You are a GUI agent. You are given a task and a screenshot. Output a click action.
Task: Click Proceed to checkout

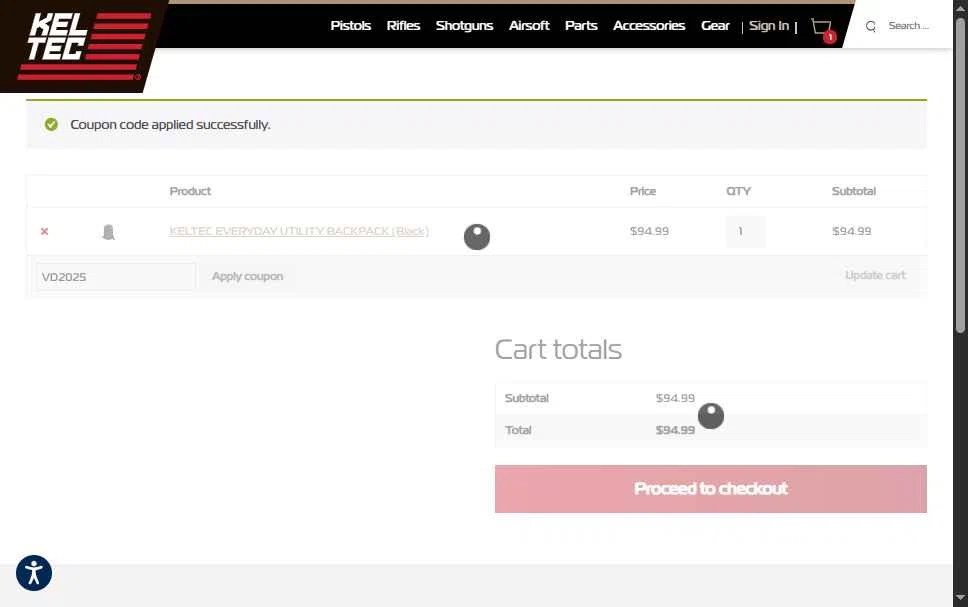[711, 488]
